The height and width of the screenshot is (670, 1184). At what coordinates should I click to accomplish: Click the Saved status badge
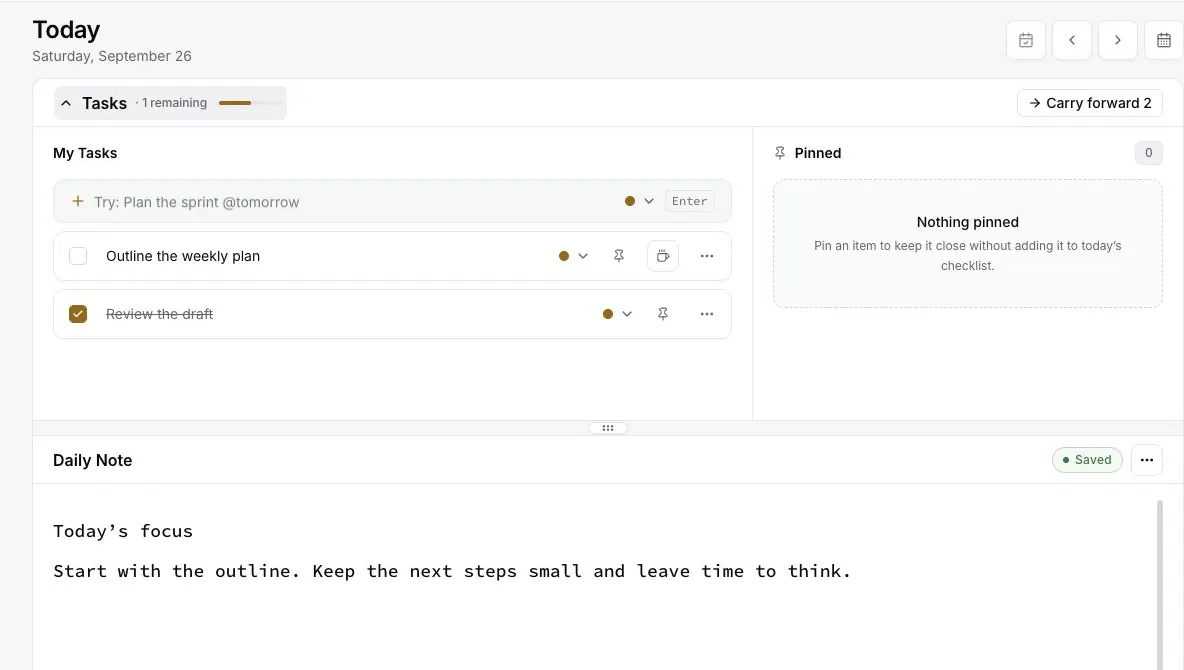(1087, 460)
